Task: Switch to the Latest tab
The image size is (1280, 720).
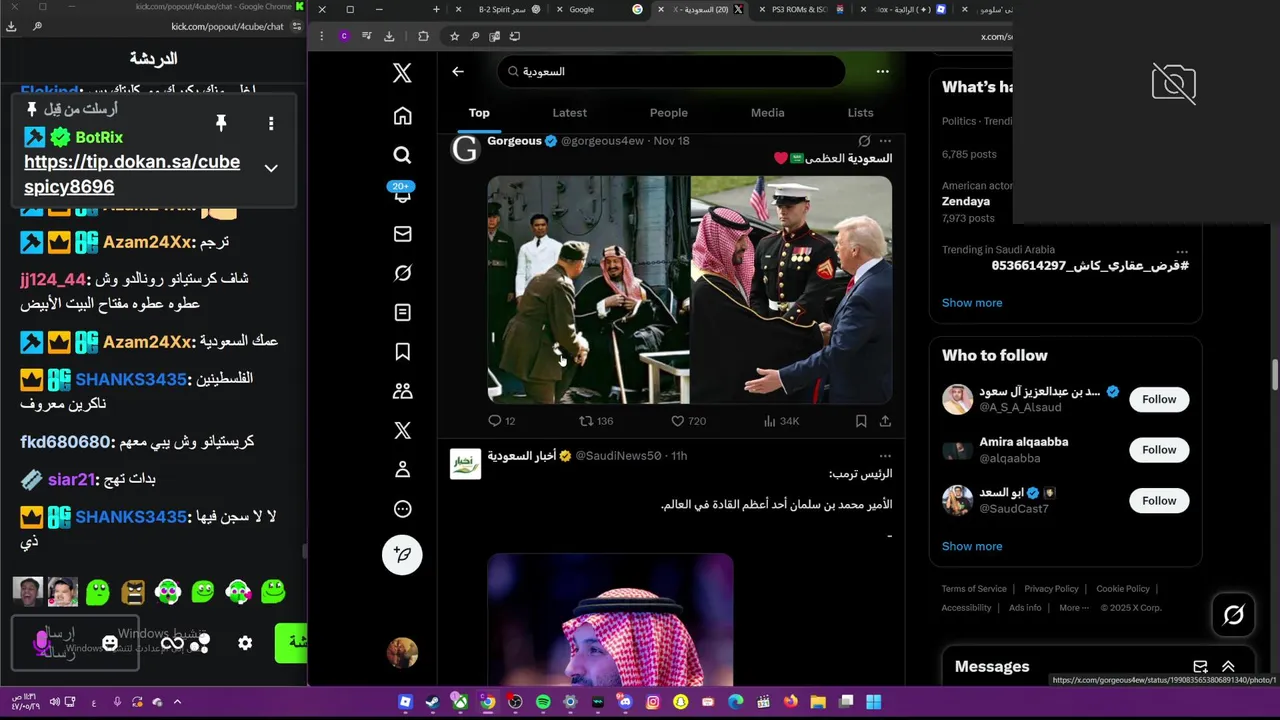Action: click(570, 113)
